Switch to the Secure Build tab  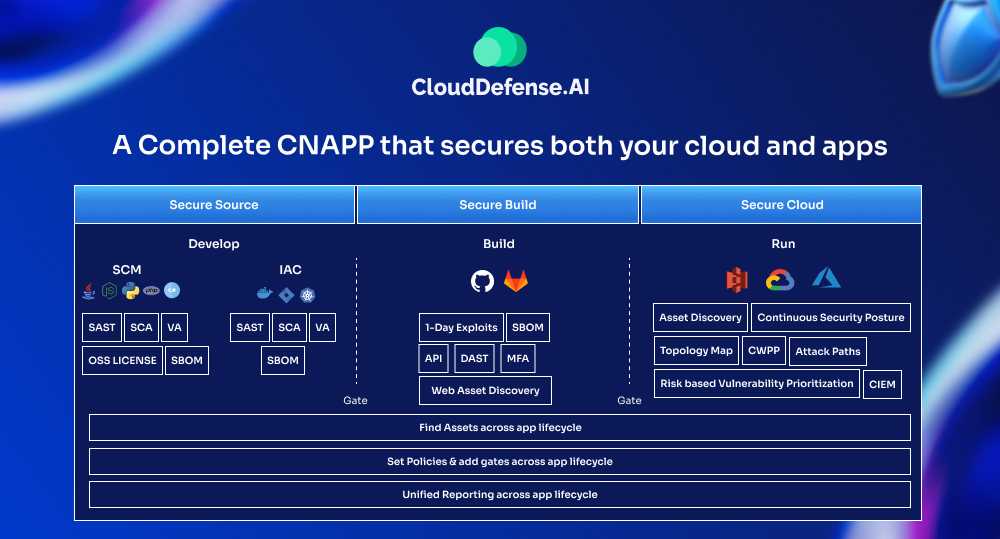[498, 205]
